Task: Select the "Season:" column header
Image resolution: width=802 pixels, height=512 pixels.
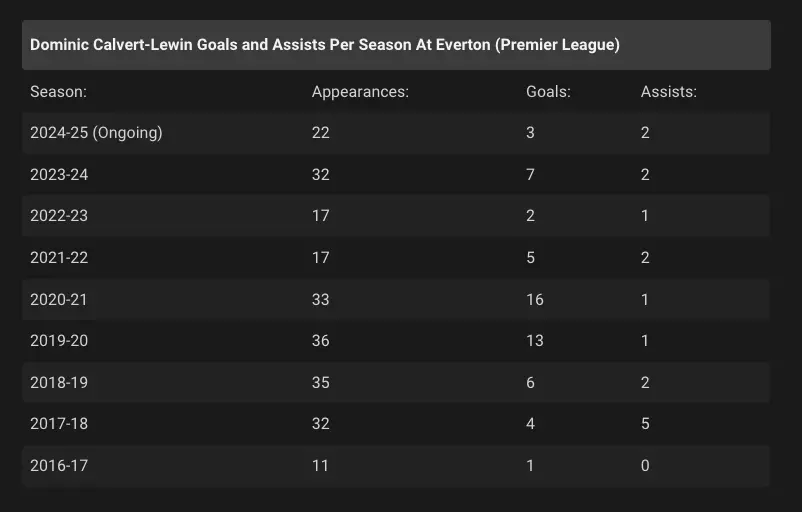Action: tap(58, 92)
